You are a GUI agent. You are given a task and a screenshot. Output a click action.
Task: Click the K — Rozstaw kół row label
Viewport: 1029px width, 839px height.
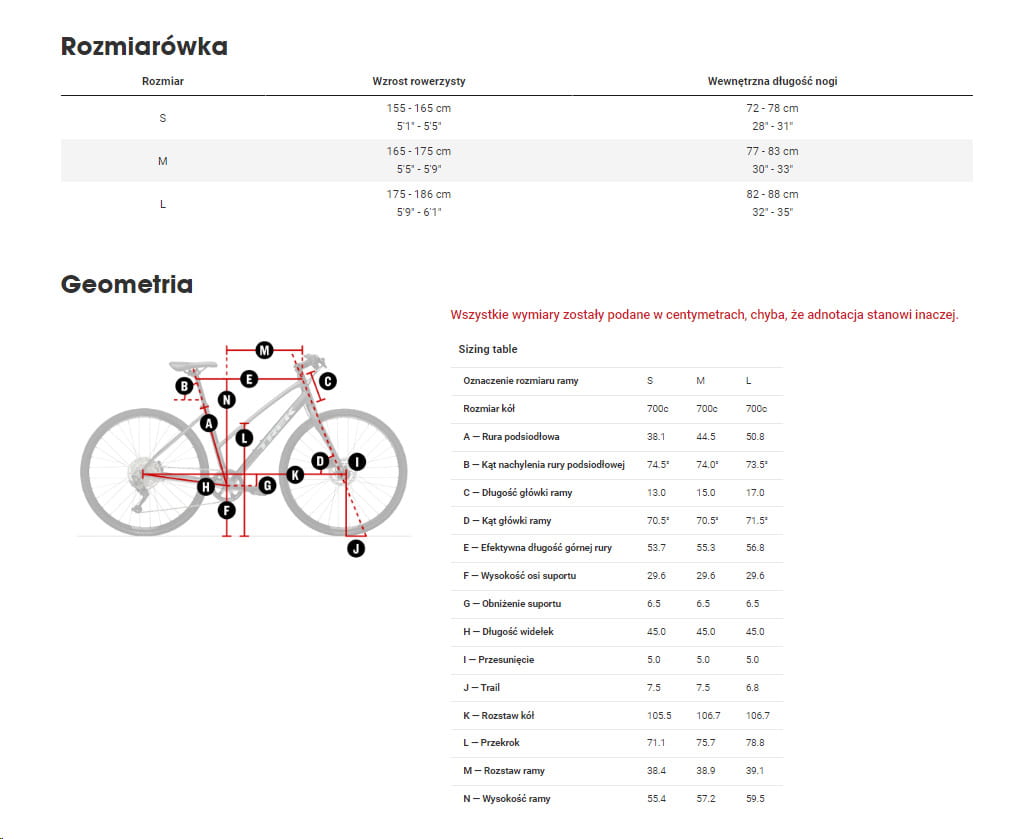(x=498, y=715)
